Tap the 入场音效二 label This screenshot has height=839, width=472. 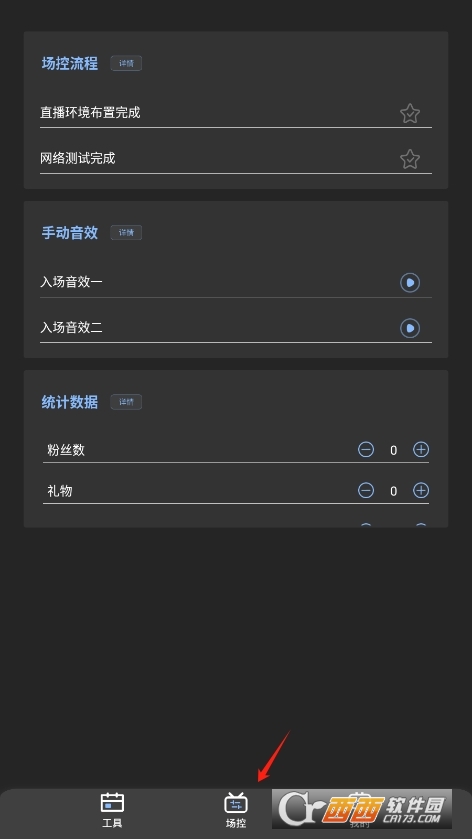pos(71,327)
